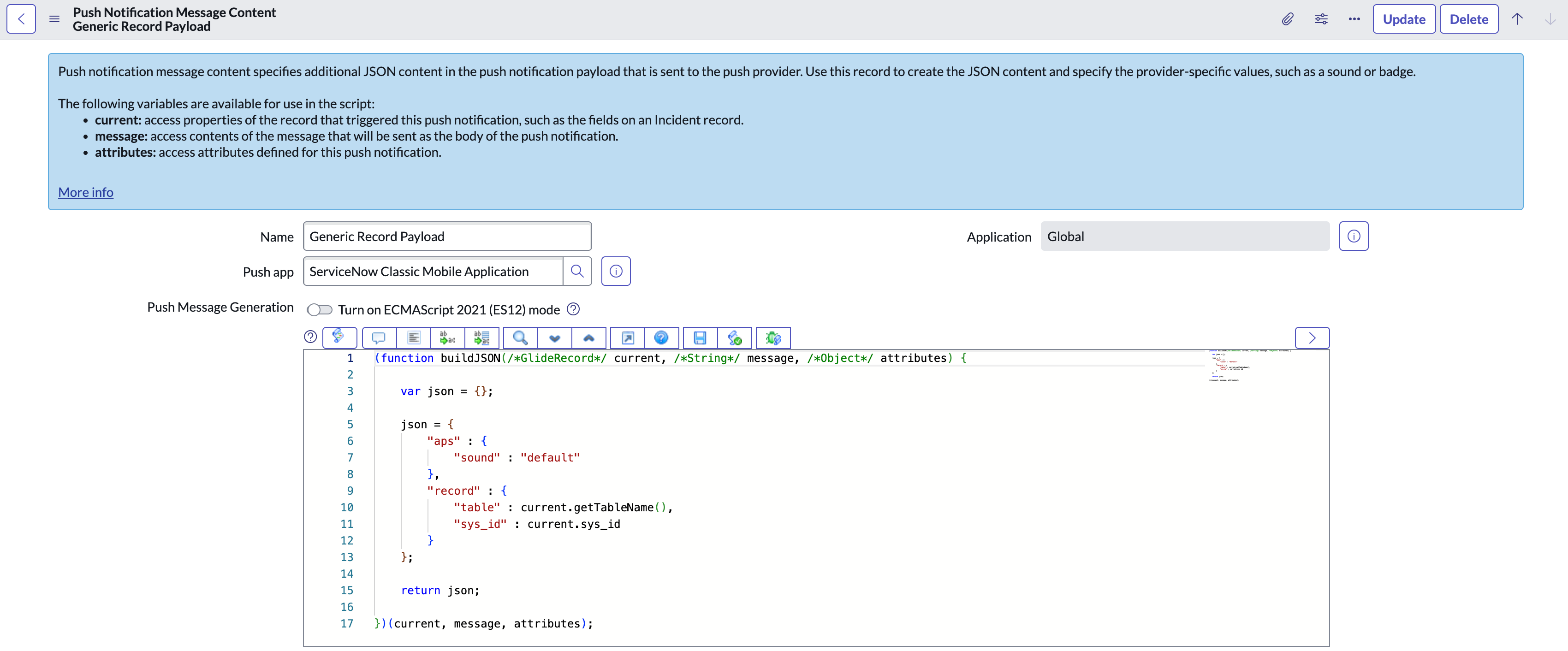
Task: Click the "aps" : { code line
Action: (457, 441)
